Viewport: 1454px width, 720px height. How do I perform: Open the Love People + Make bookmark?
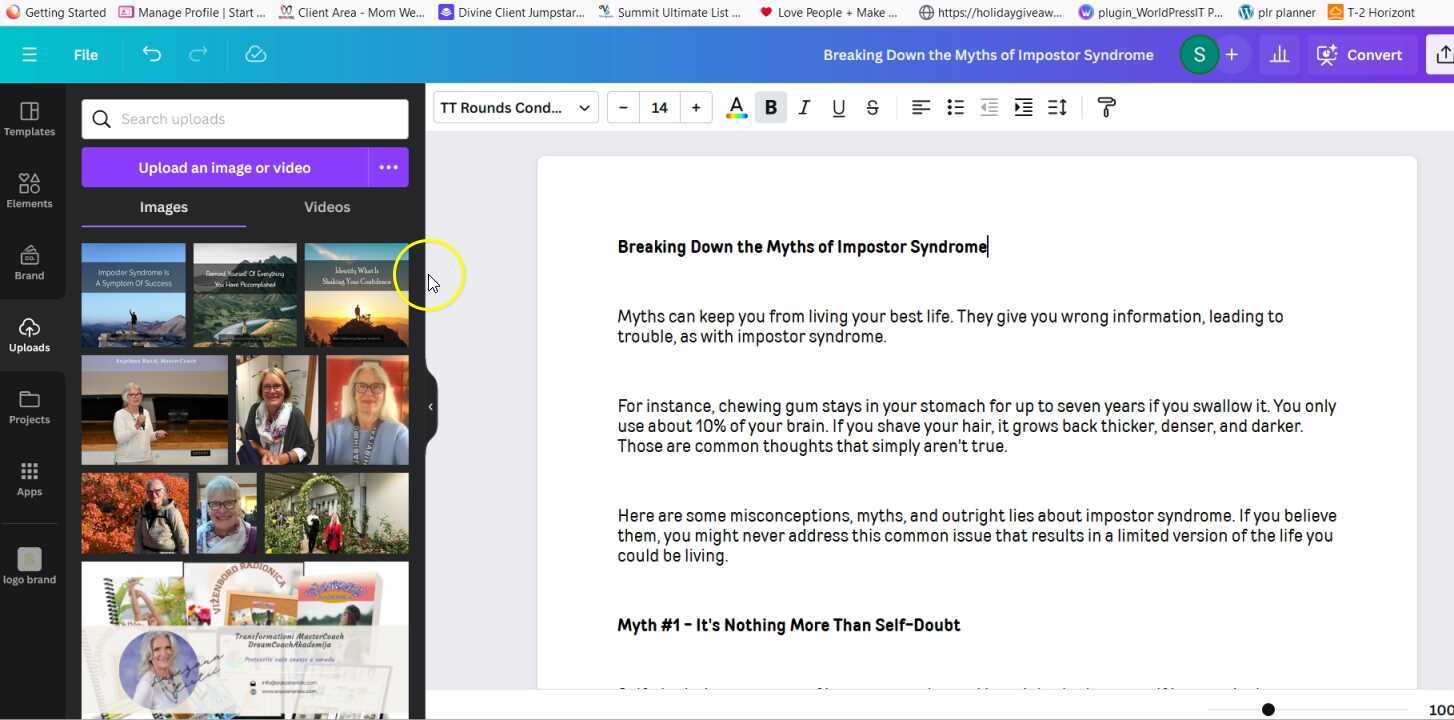(x=828, y=12)
